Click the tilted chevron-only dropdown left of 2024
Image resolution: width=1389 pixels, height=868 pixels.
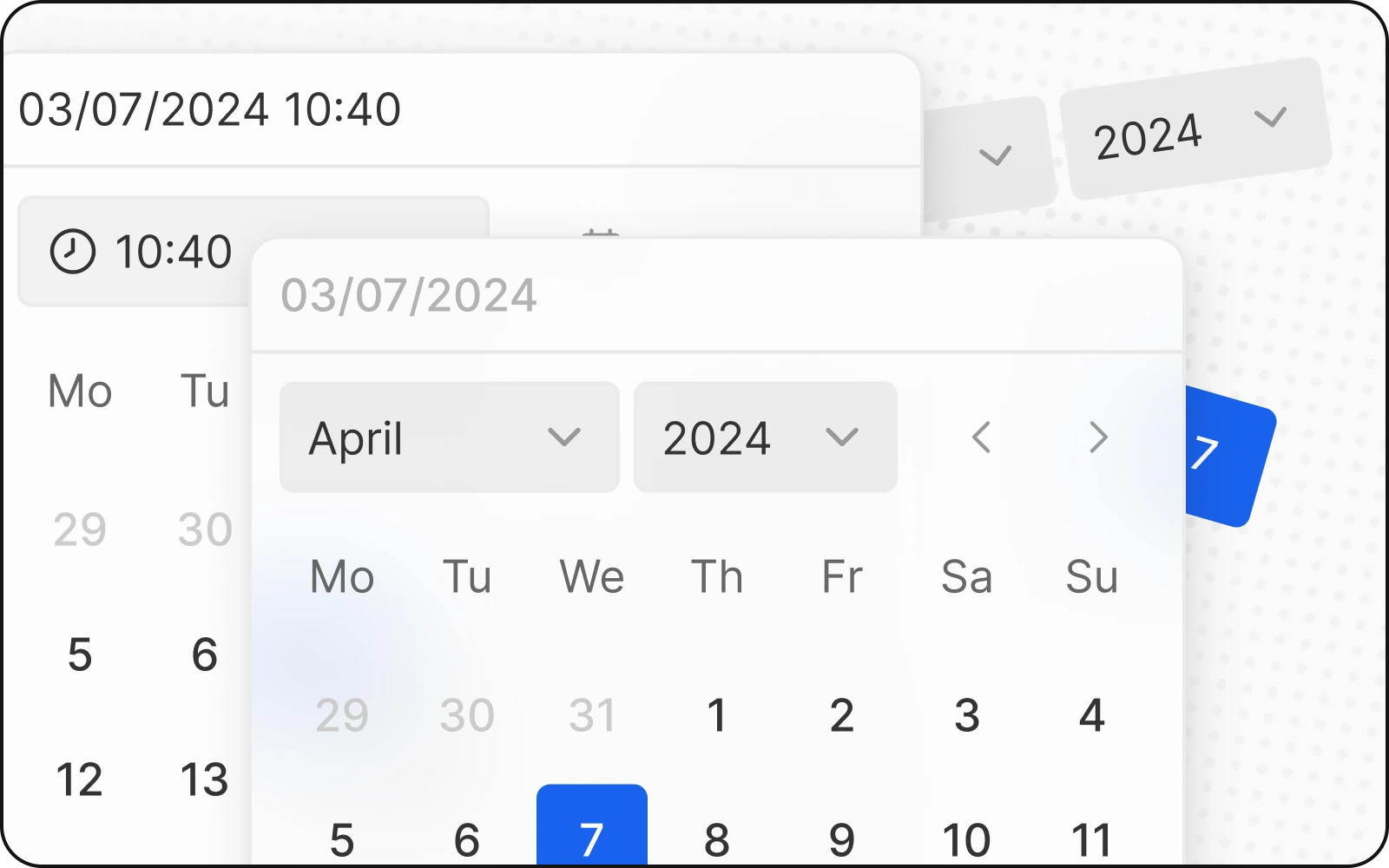[993, 156]
